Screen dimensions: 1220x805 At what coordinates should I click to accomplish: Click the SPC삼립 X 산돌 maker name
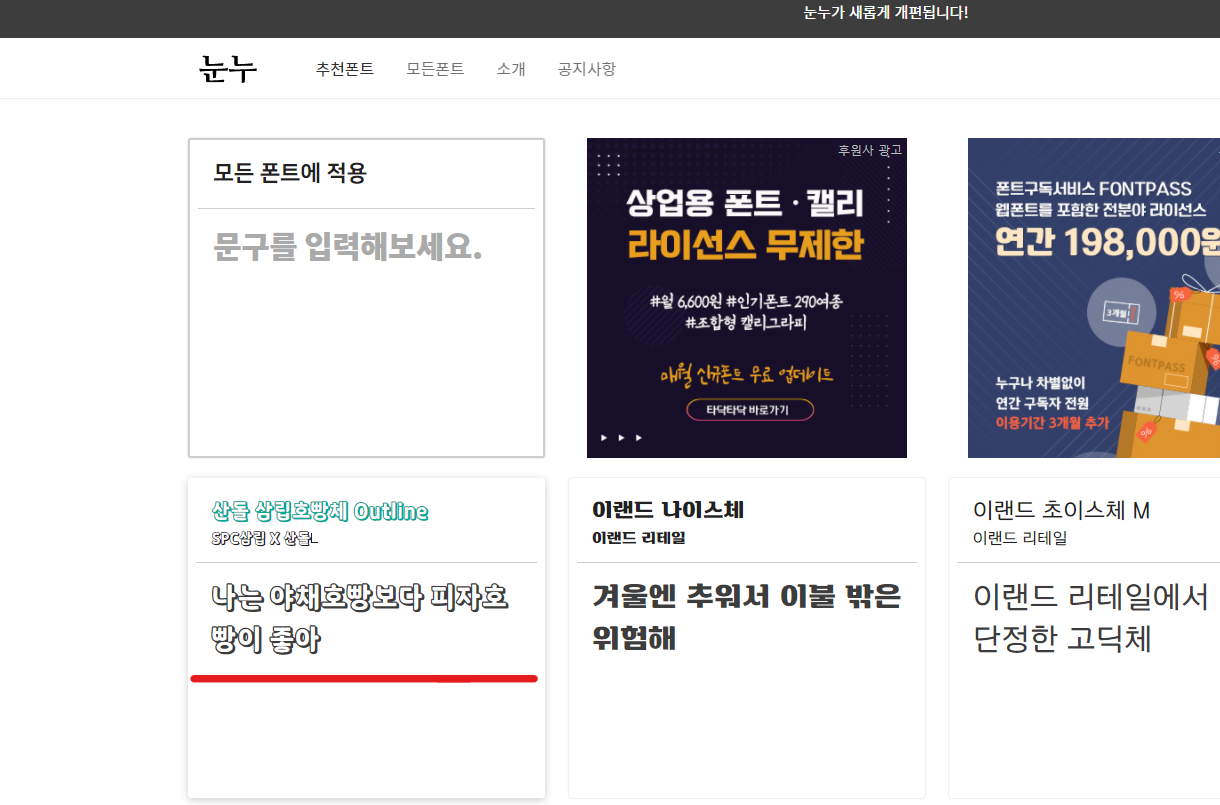coord(265,539)
